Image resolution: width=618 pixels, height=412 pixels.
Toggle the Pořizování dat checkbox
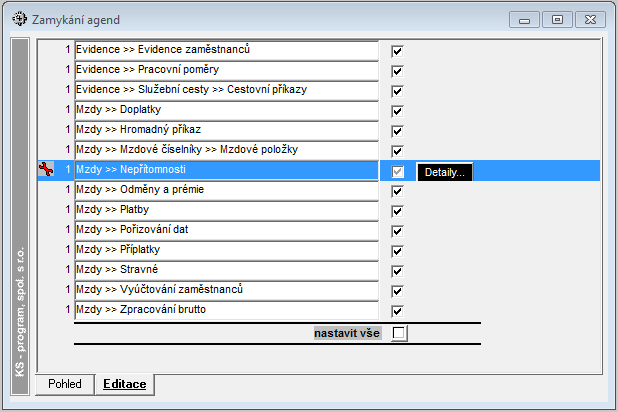click(x=397, y=231)
